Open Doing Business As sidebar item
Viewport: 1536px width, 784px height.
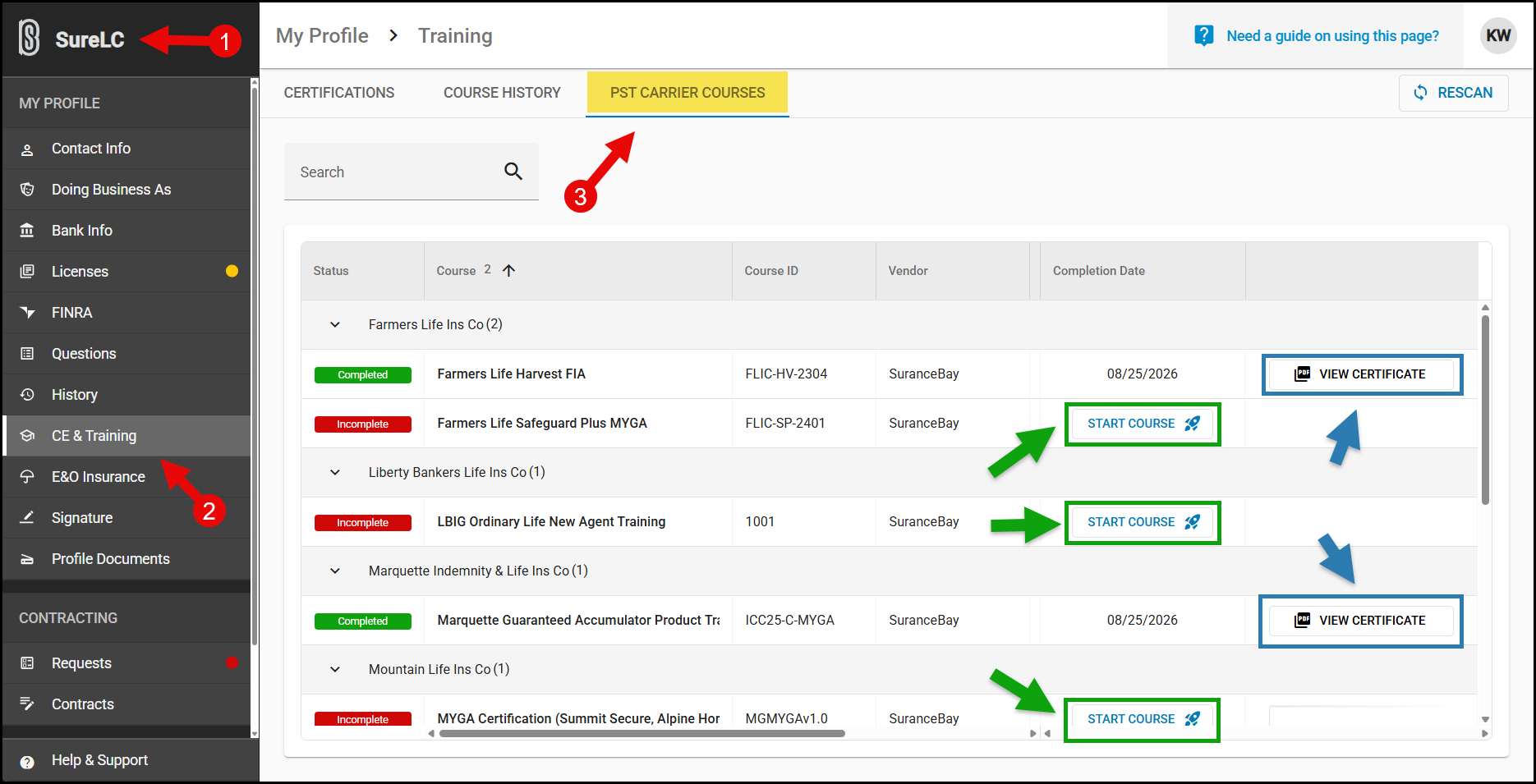click(127, 190)
